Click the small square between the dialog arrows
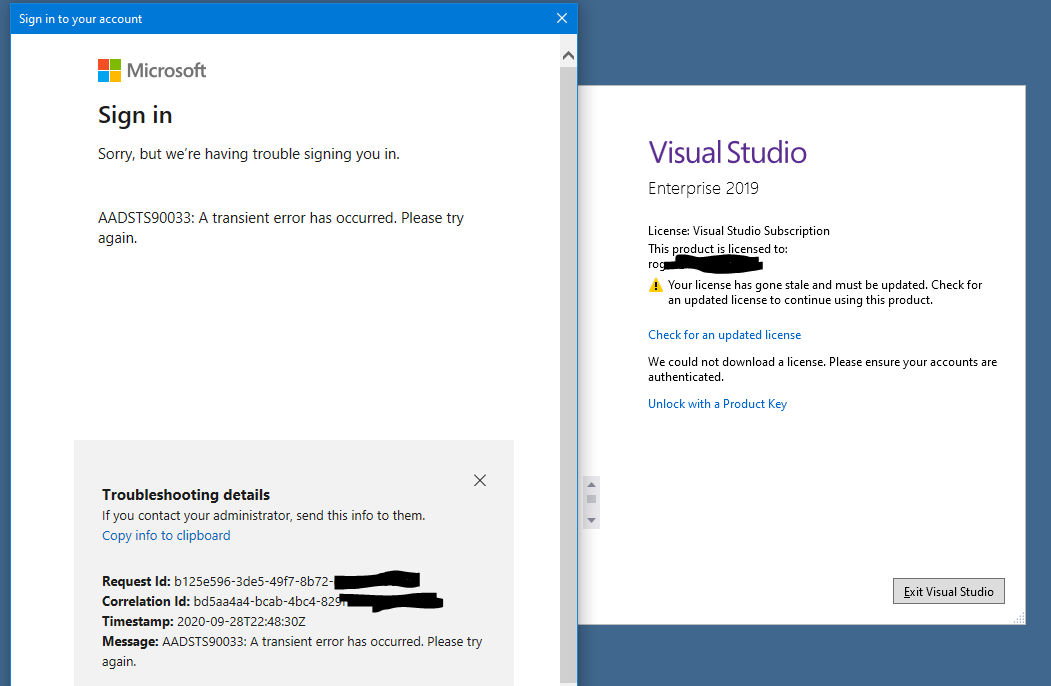 [591, 499]
